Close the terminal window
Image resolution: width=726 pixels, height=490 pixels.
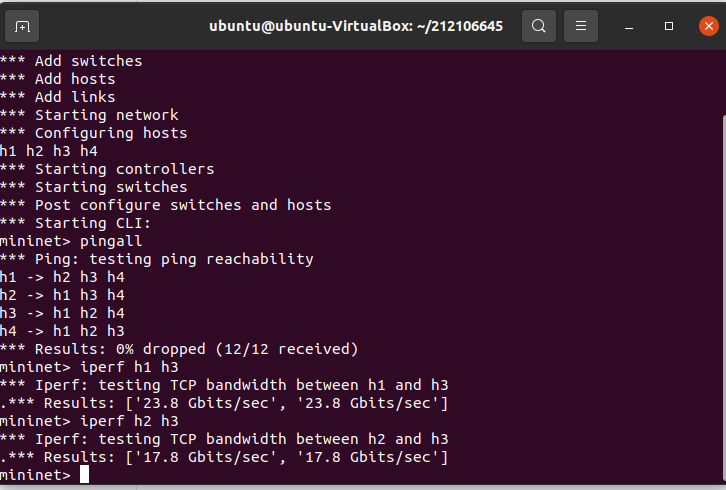tap(708, 26)
